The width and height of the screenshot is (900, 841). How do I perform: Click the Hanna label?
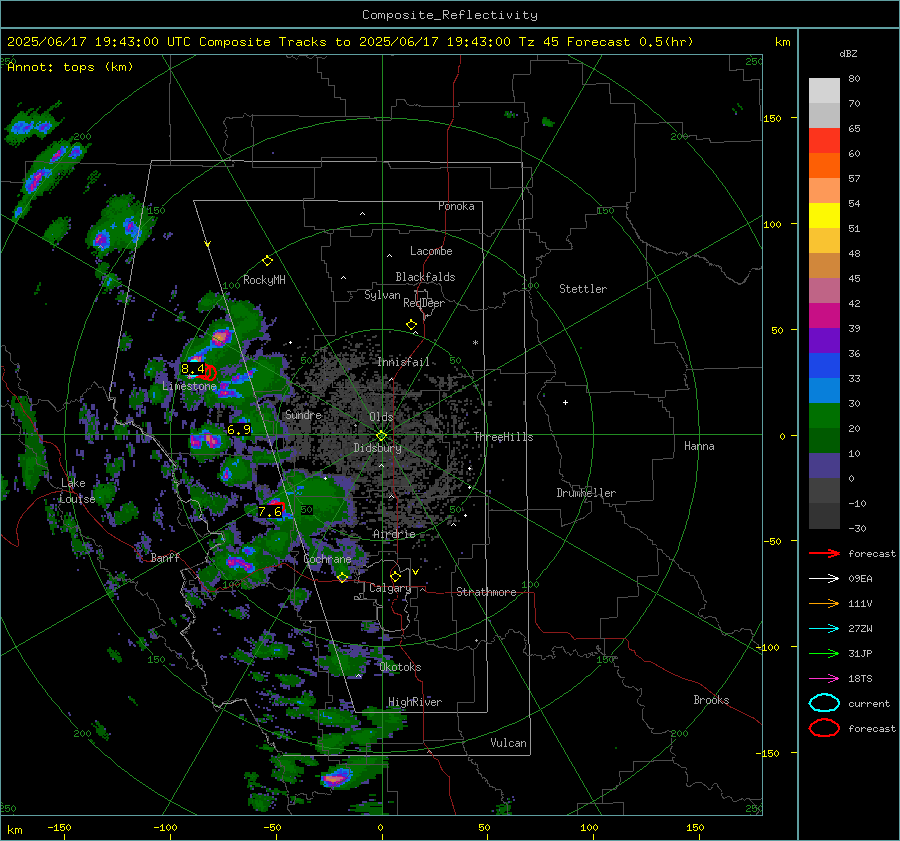[x=699, y=446]
